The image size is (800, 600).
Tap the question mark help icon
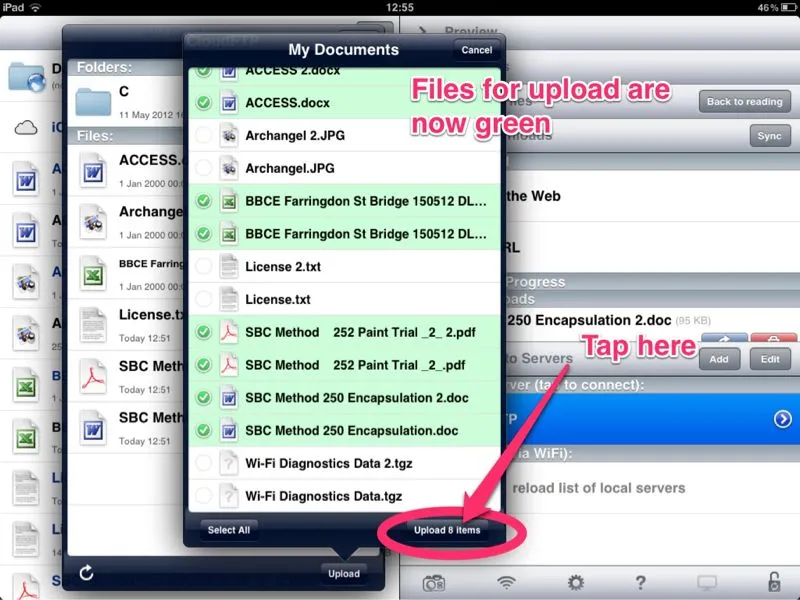click(x=641, y=582)
